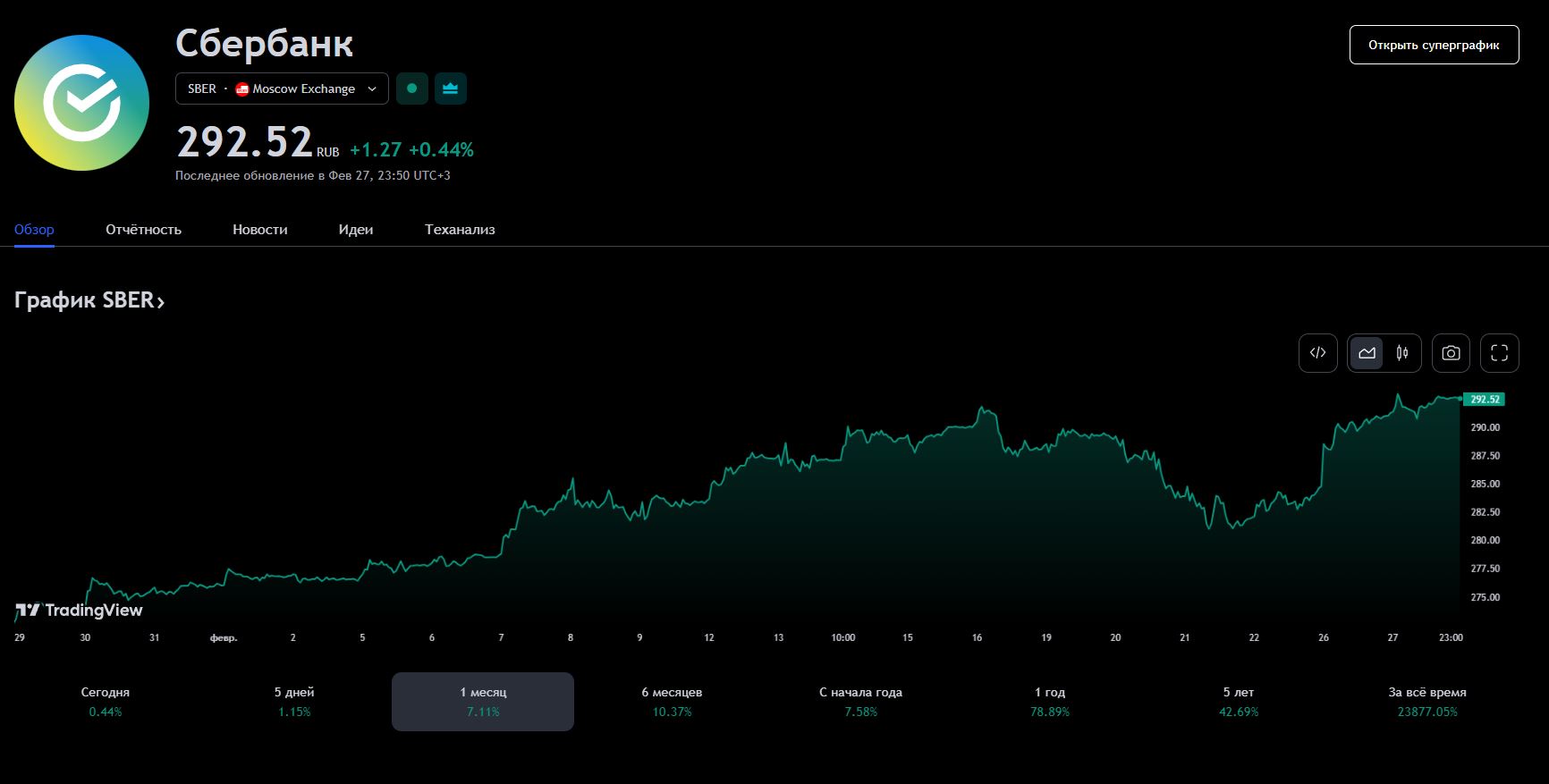Switch chart to candlestick style
The height and width of the screenshot is (784, 1549).
coord(1402,353)
